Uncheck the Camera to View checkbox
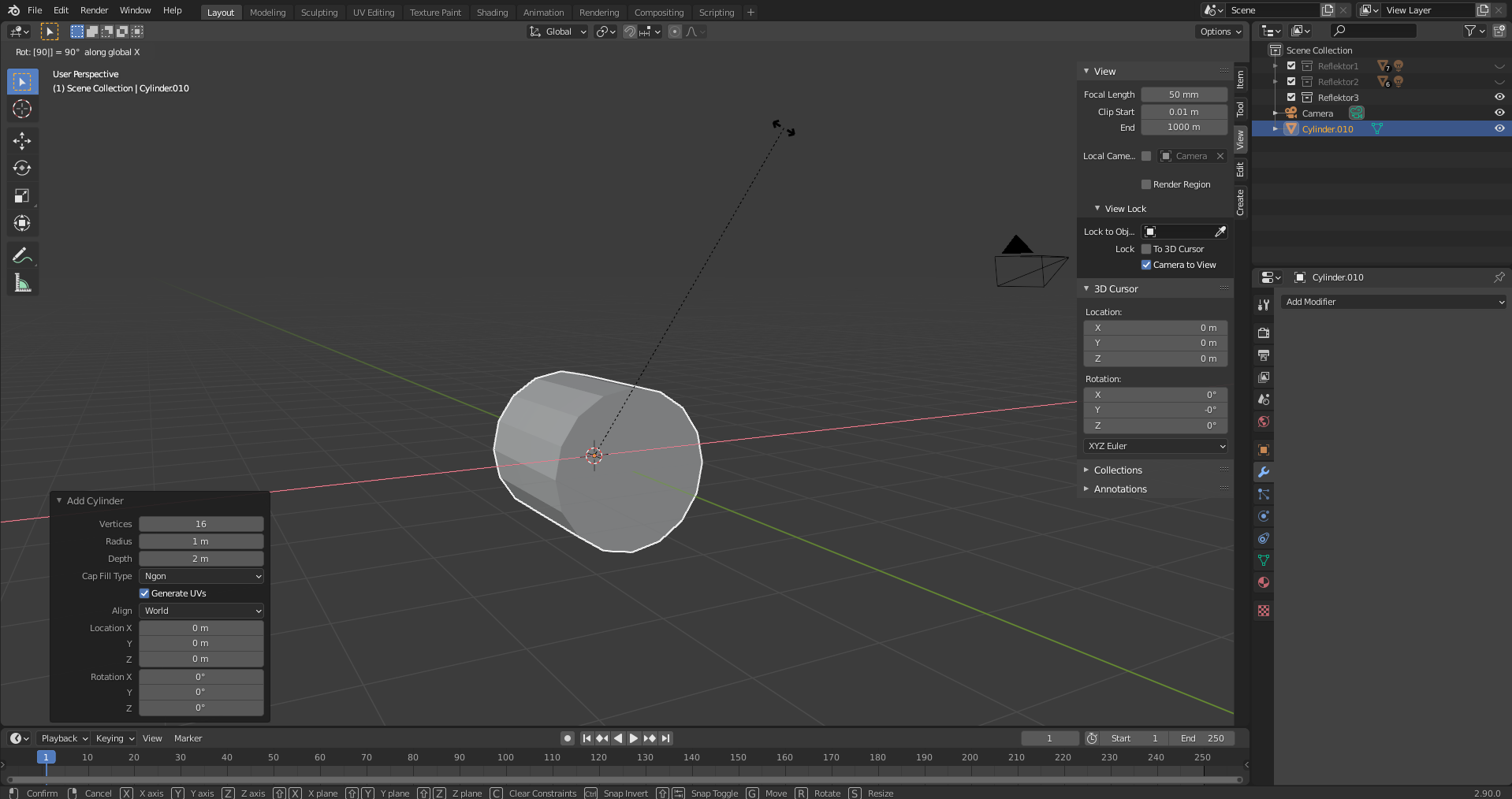The width and height of the screenshot is (1512, 799). (x=1146, y=265)
